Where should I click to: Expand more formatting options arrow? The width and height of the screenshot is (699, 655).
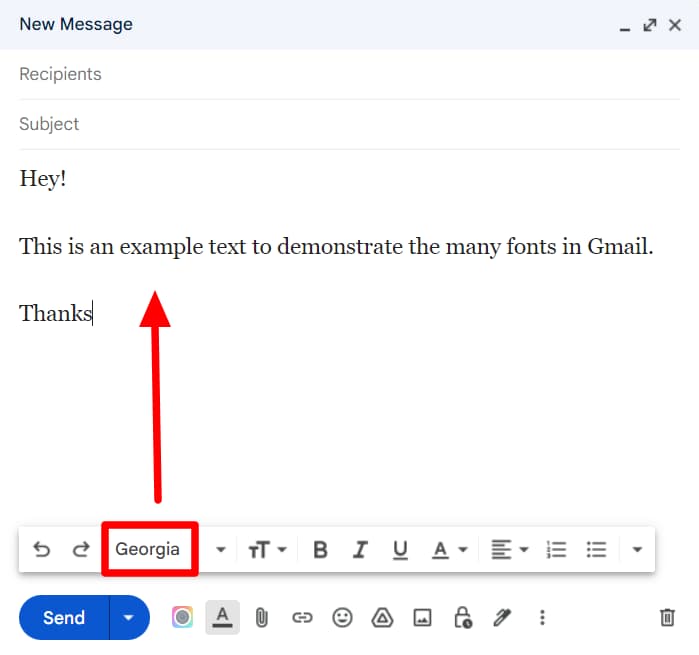pos(637,549)
